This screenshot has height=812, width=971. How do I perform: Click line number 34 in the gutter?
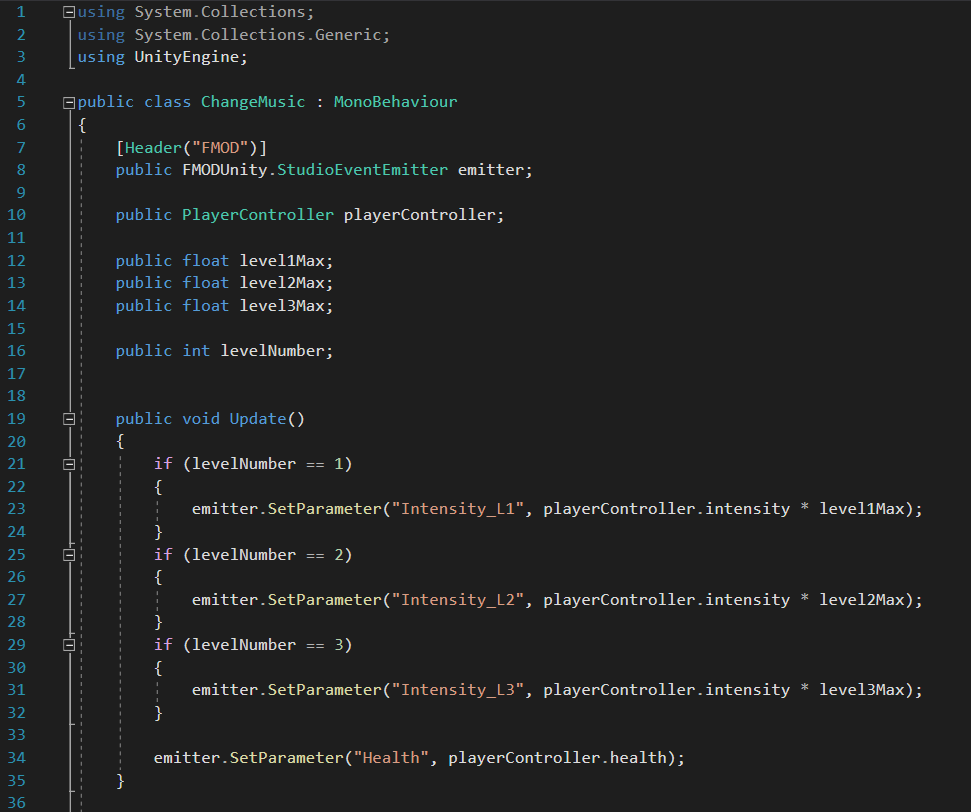pos(21,758)
